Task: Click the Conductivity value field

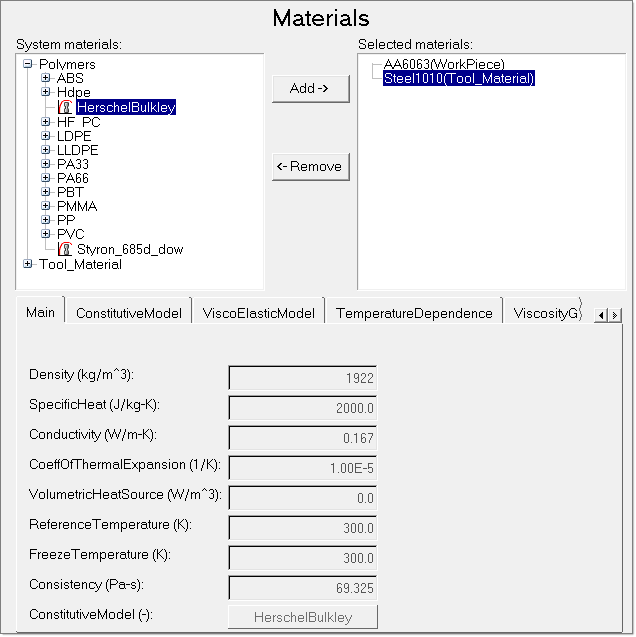Action: coord(303,438)
